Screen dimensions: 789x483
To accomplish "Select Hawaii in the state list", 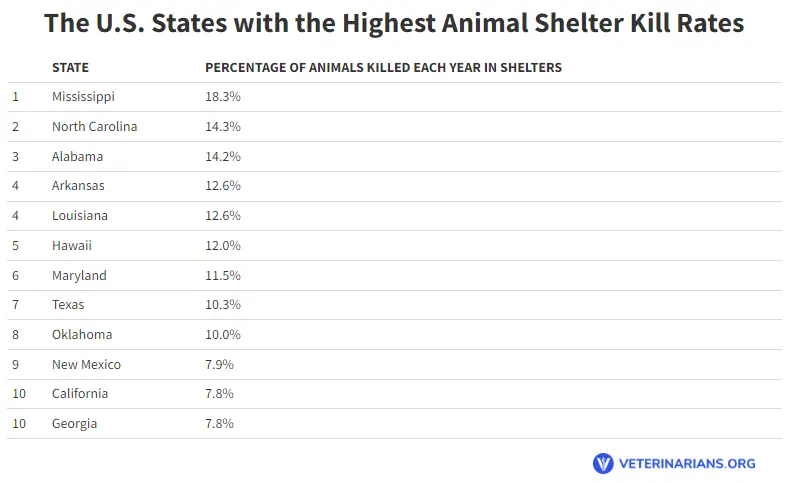I will point(72,245).
